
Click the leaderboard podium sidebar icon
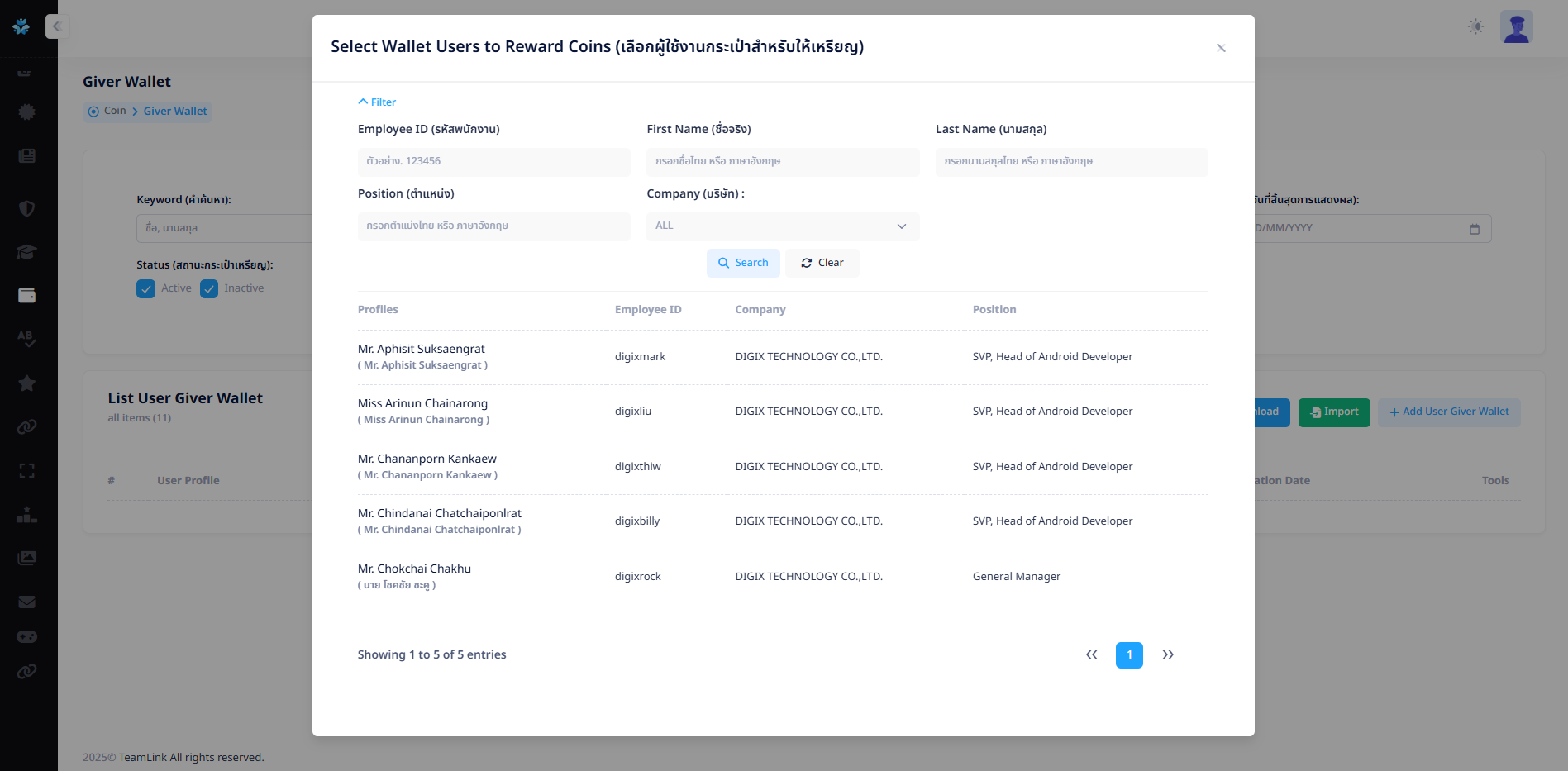pos(26,515)
